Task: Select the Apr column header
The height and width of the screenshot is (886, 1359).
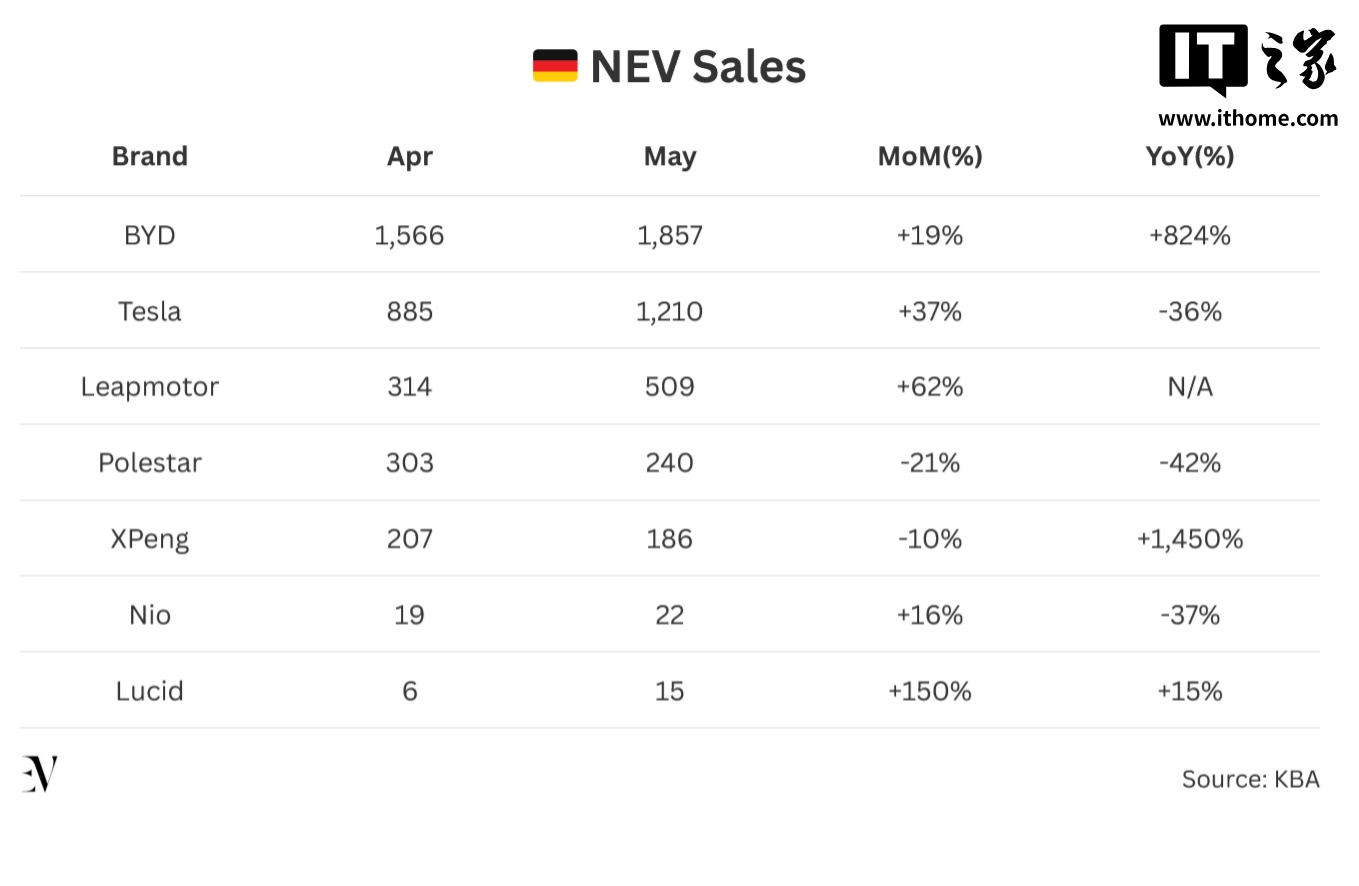Action: pos(410,156)
